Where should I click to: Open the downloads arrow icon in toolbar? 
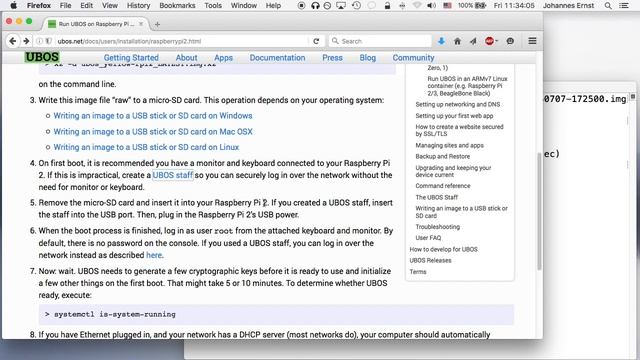click(441, 41)
